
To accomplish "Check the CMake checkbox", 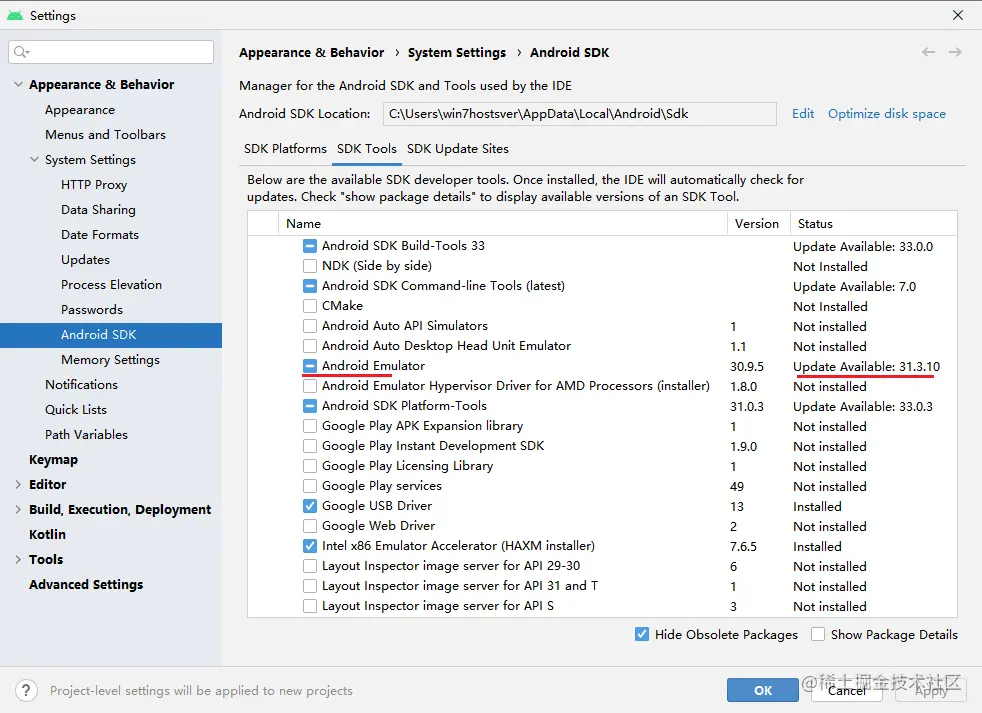I will (309, 306).
